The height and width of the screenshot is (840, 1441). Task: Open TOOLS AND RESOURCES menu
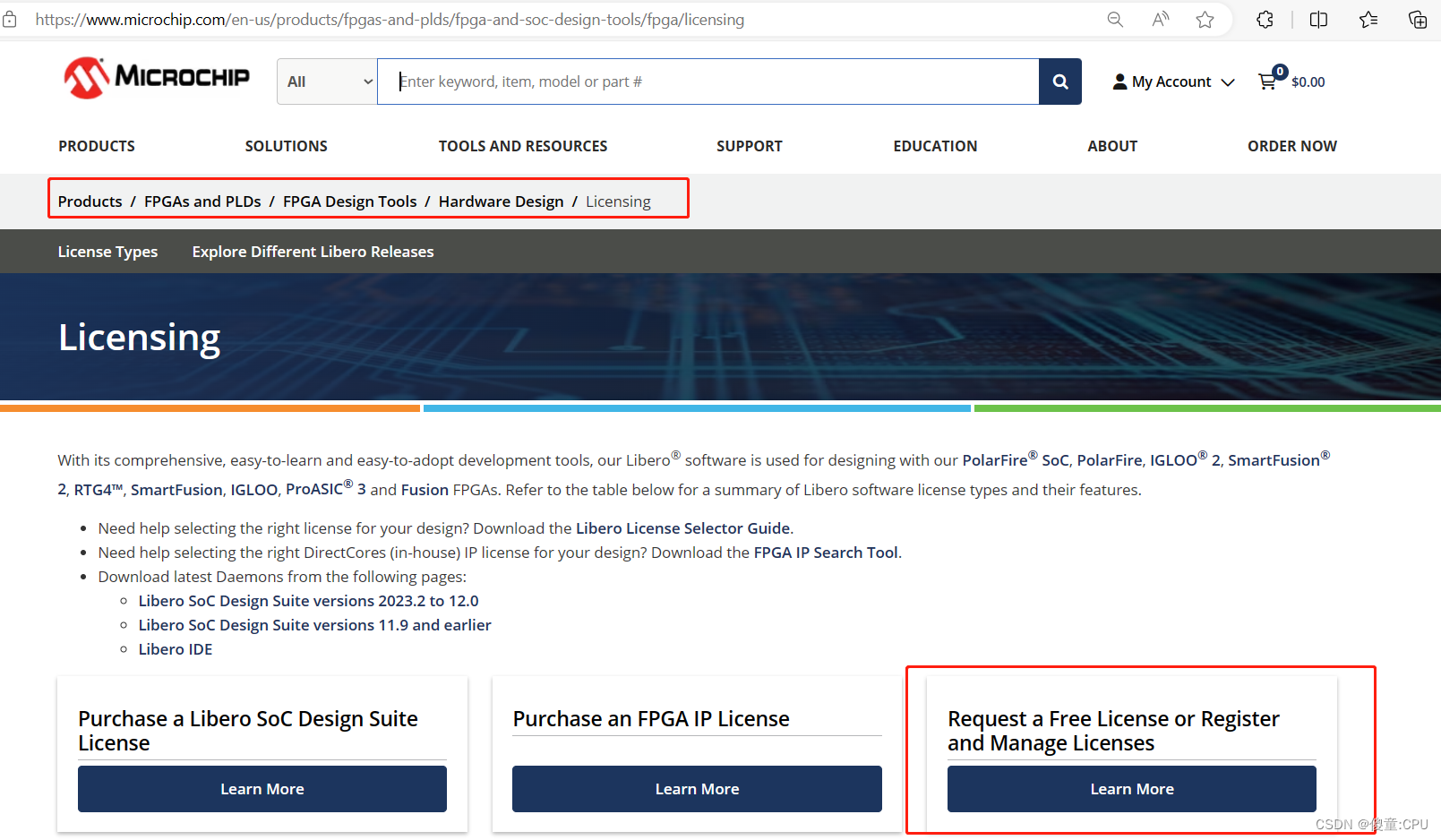[523, 146]
